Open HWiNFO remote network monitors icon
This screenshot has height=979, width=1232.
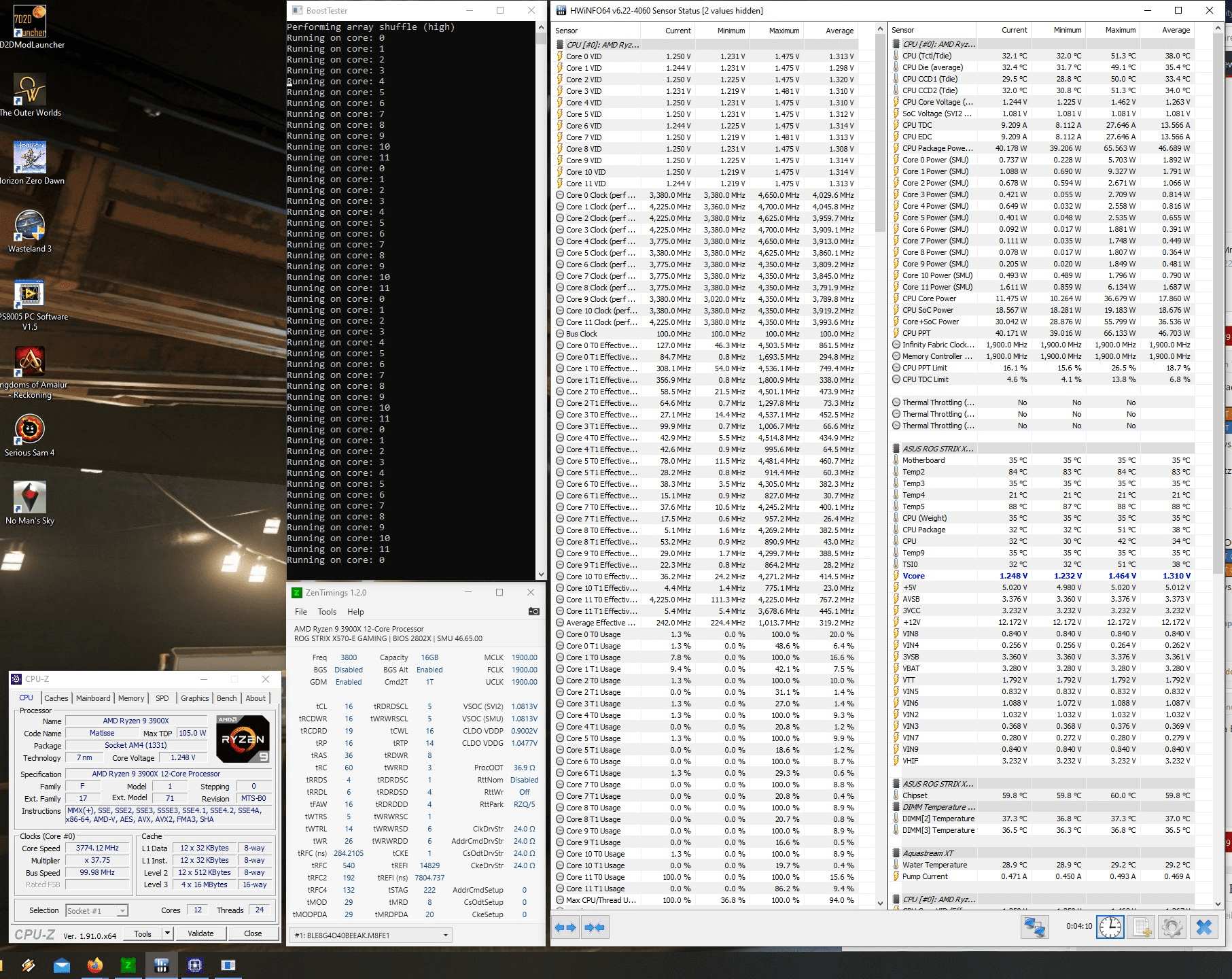[1035, 927]
